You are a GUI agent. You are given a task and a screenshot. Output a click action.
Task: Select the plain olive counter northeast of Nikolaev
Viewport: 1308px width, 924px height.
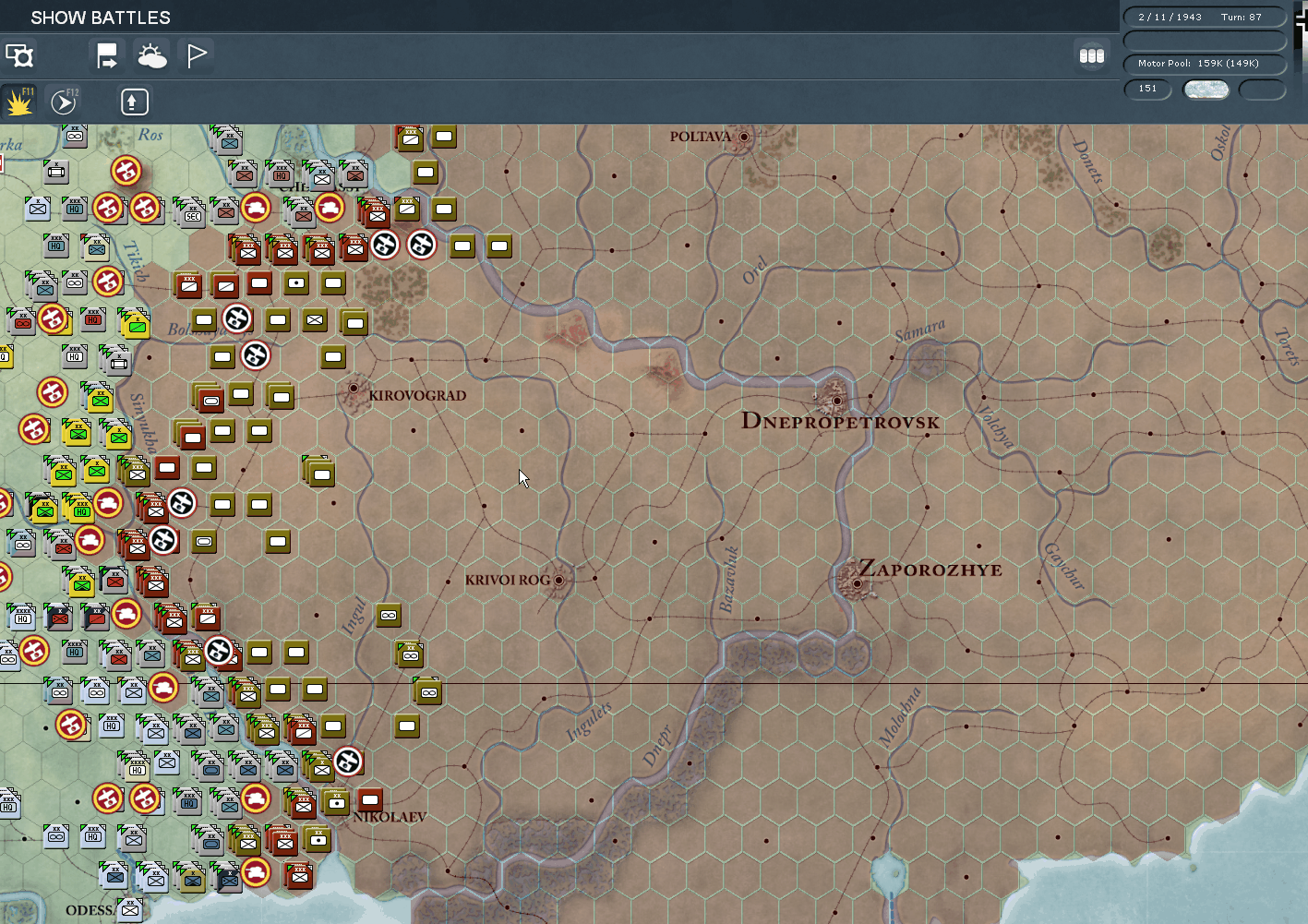tap(407, 726)
